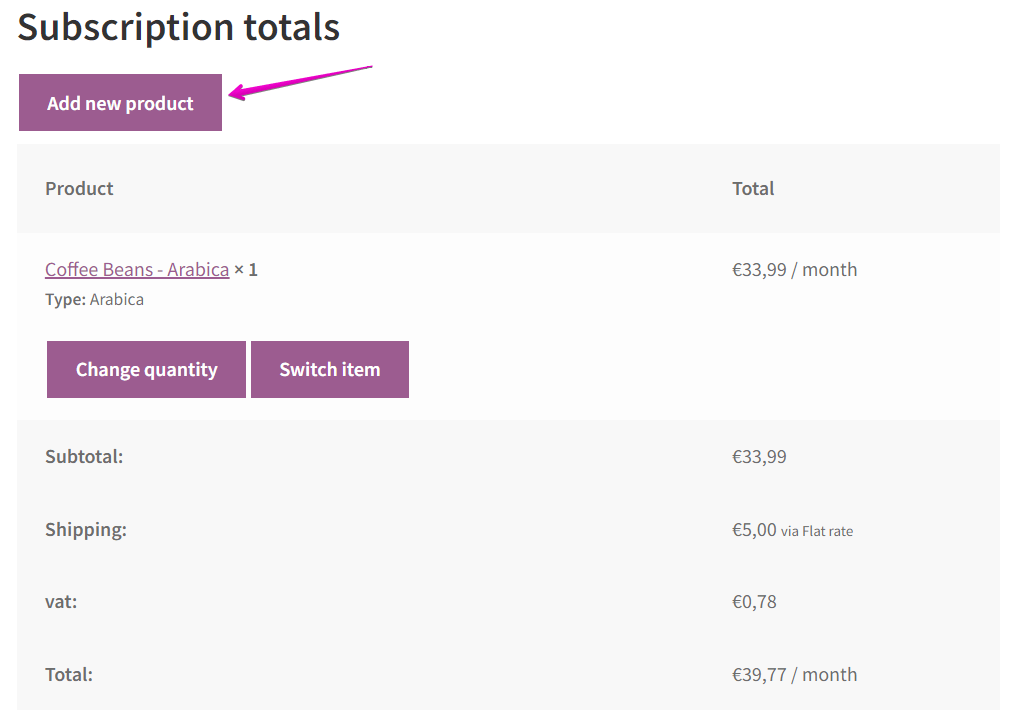Screen dimensions: 1013x726
Task: Click the Subscription totals heading
Action: 178,27
